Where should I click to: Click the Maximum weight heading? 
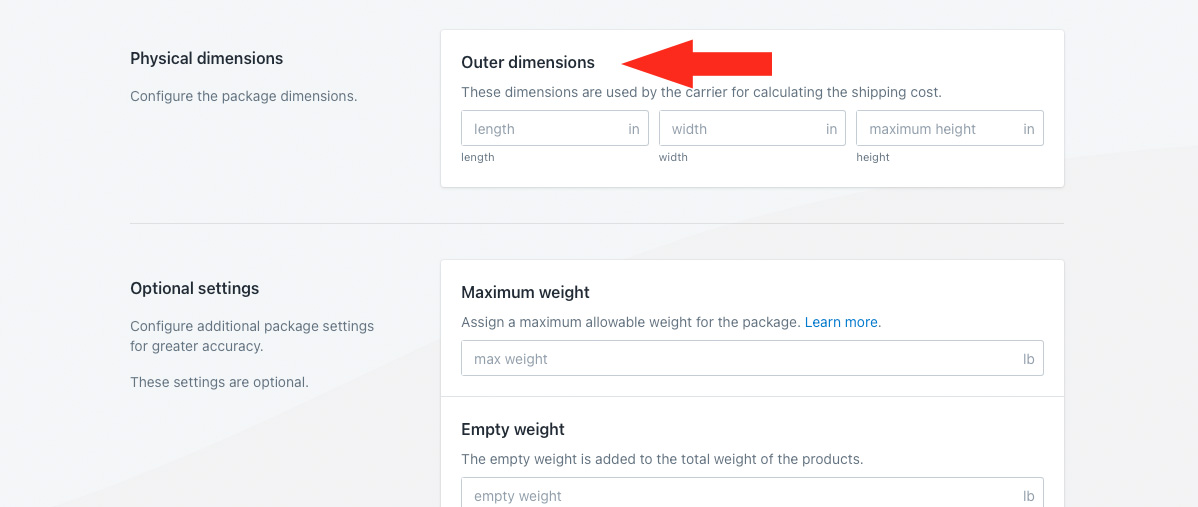pyautogui.click(x=525, y=292)
